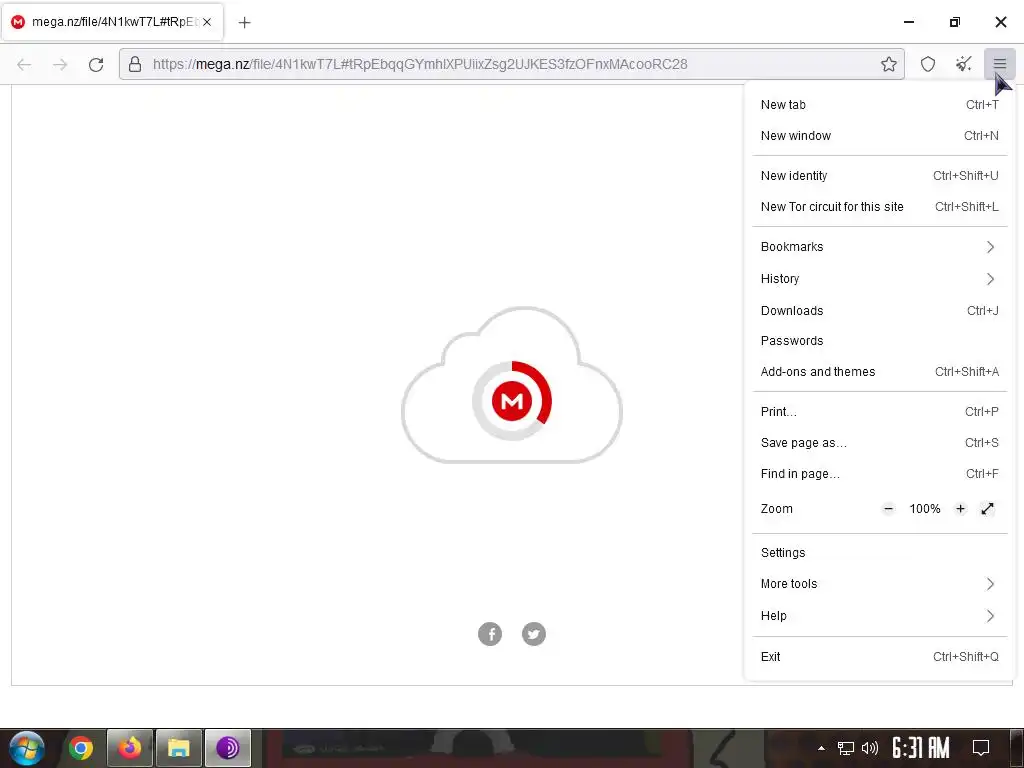Launch Chrome from the taskbar
This screenshot has height=768, width=1024.
(81, 748)
